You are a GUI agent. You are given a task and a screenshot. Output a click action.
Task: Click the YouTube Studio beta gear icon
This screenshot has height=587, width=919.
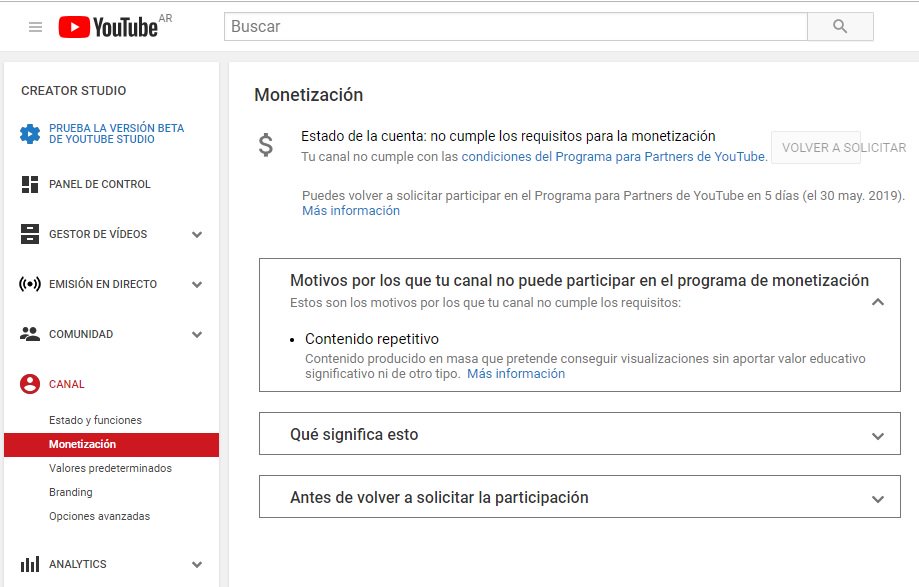point(30,134)
